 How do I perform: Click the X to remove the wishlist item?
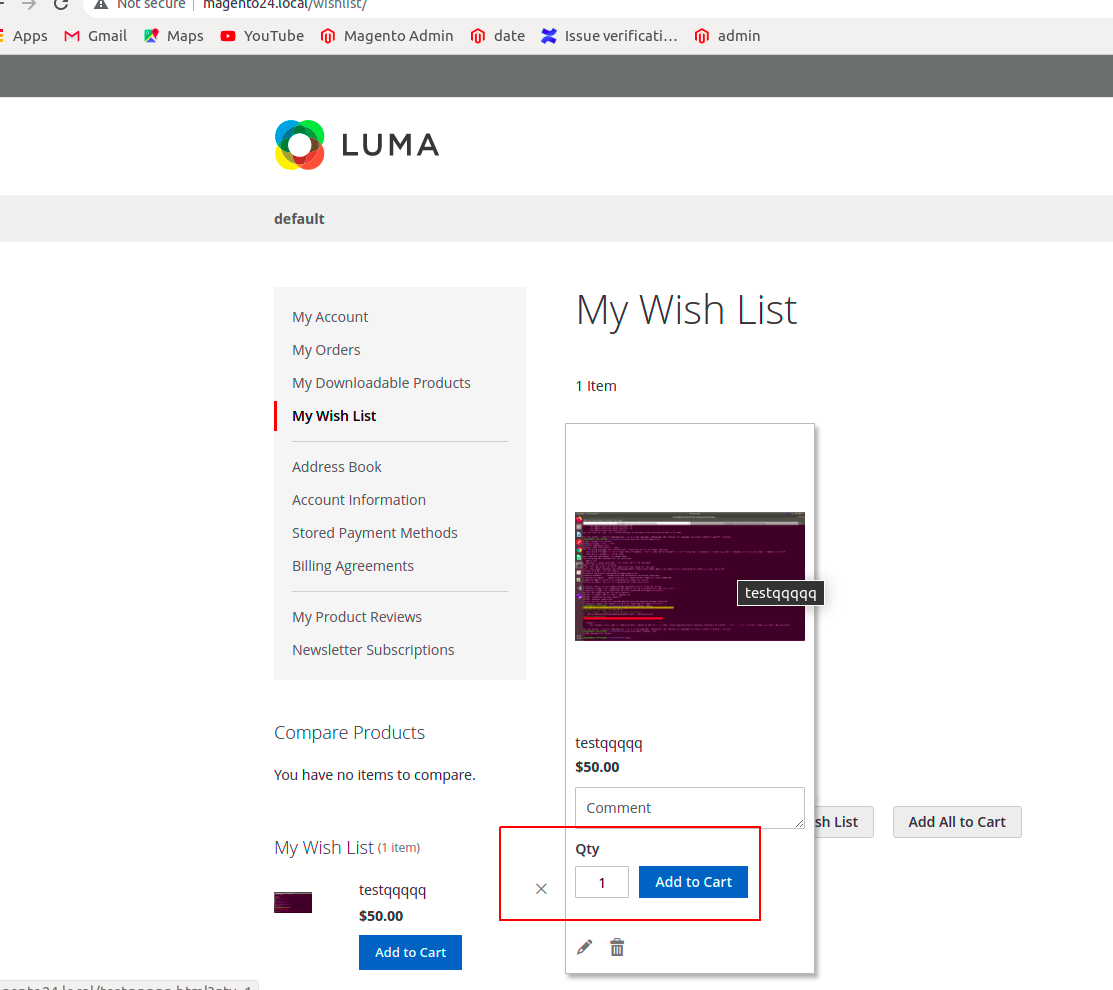click(541, 888)
